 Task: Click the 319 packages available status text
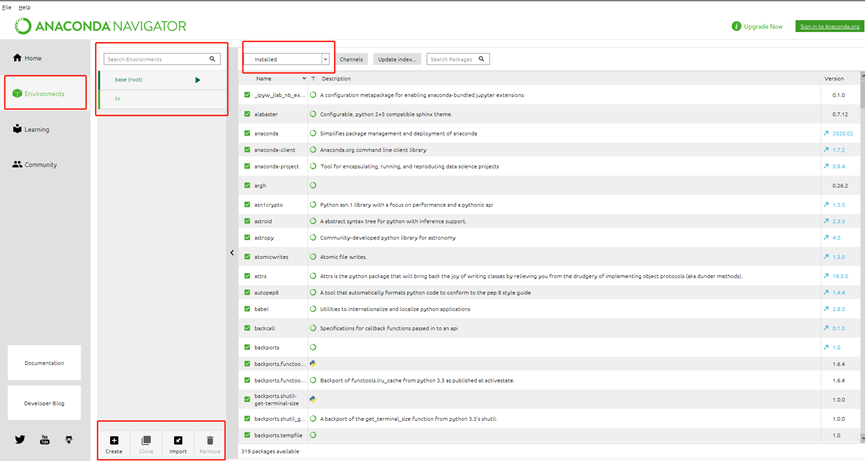[x=270, y=451]
